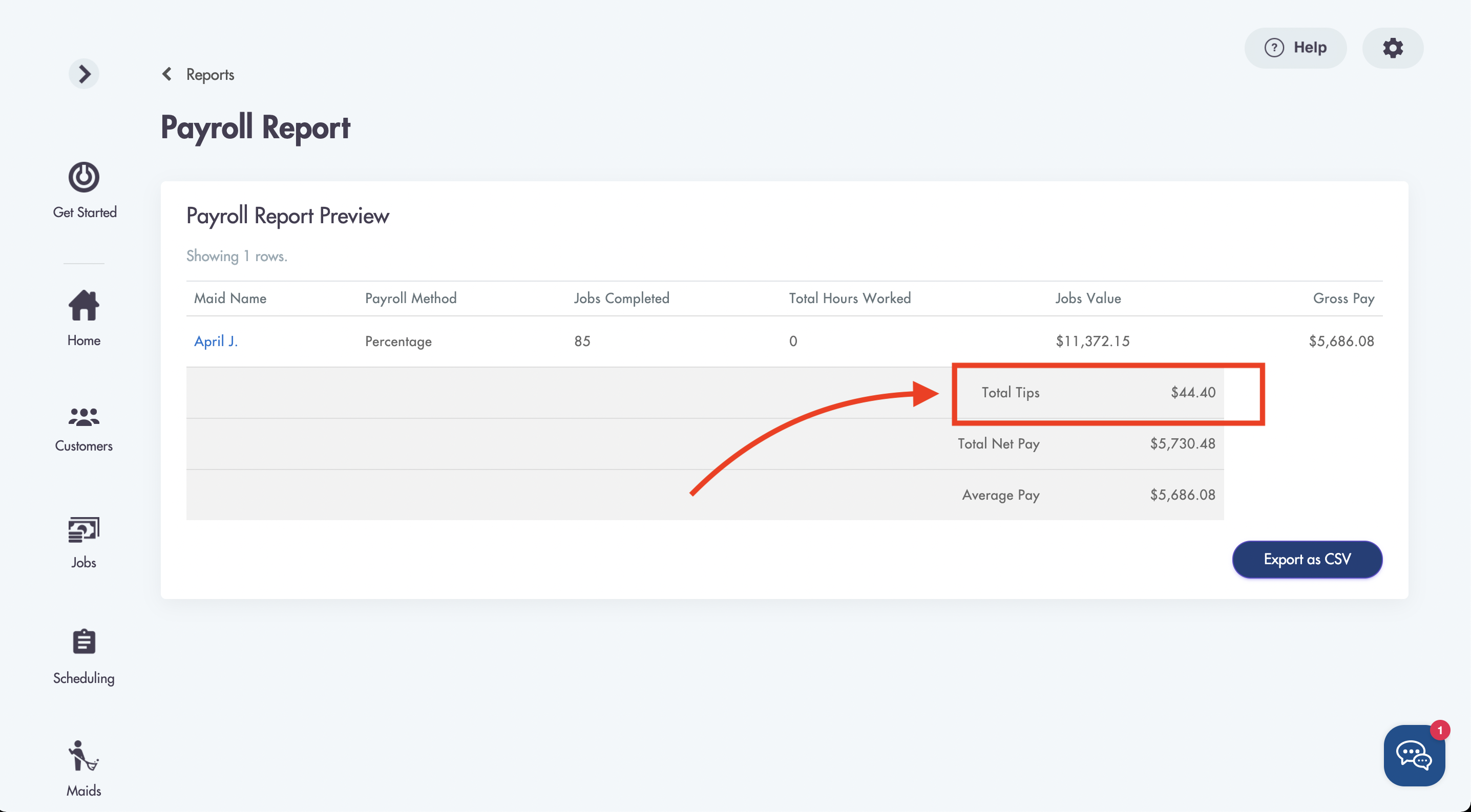Open the Jobs money icon
This screenshot has width=1471, height=812.
pyautogui.click(x=84, y=529)
